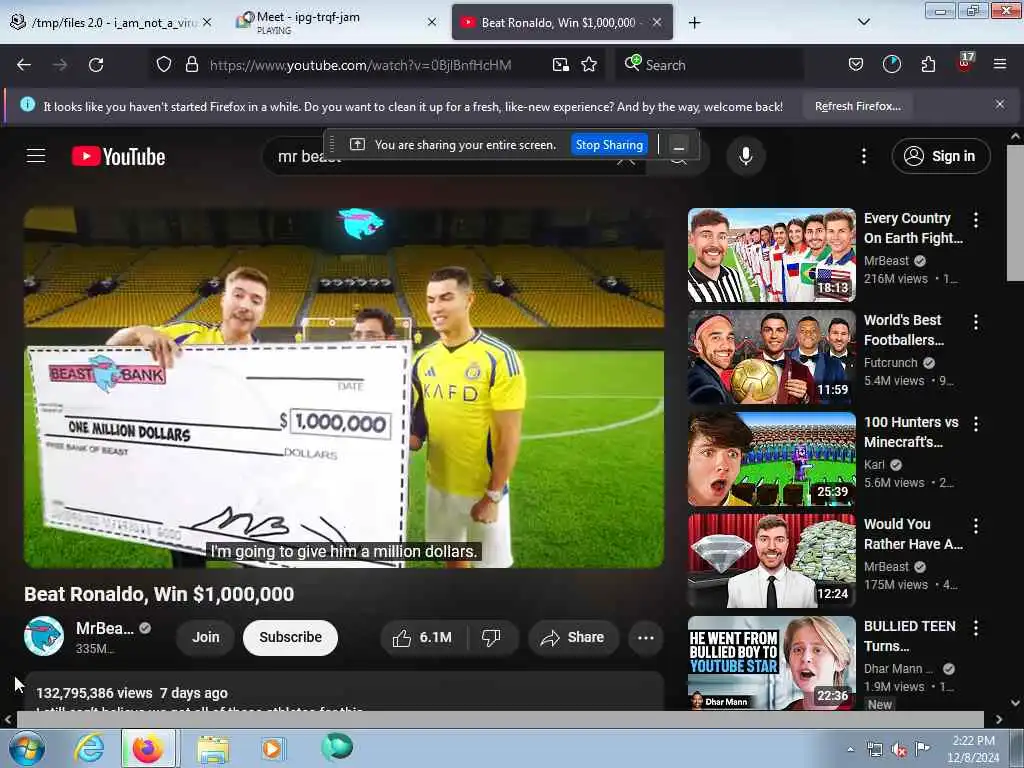
Task: Open the Firefox extensions puzzle icon
Action: pyautogui.click(x=928, y=65)
